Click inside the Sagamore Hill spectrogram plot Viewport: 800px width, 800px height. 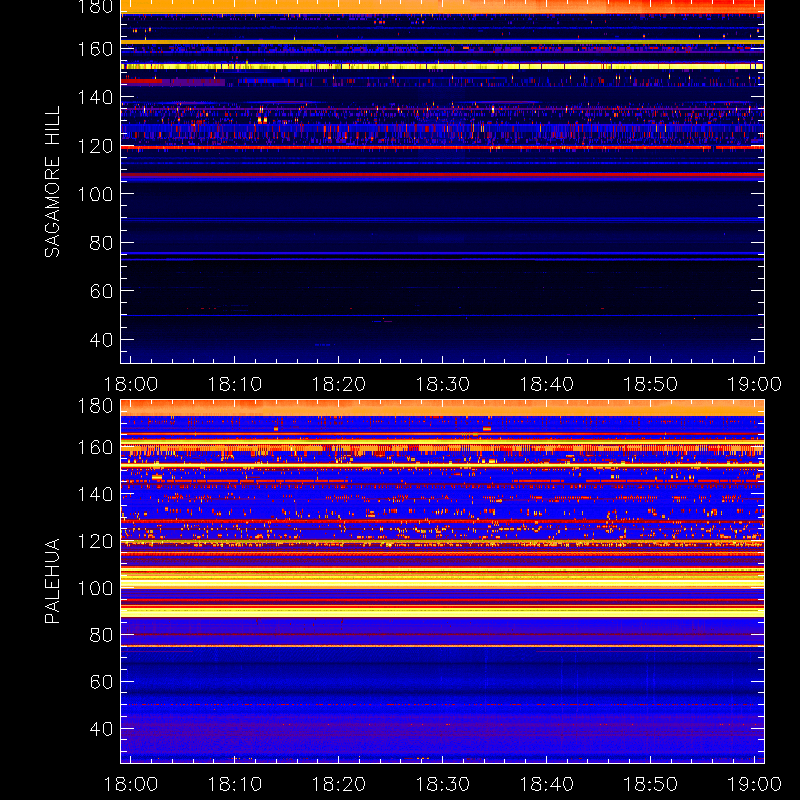pos(442,182)
